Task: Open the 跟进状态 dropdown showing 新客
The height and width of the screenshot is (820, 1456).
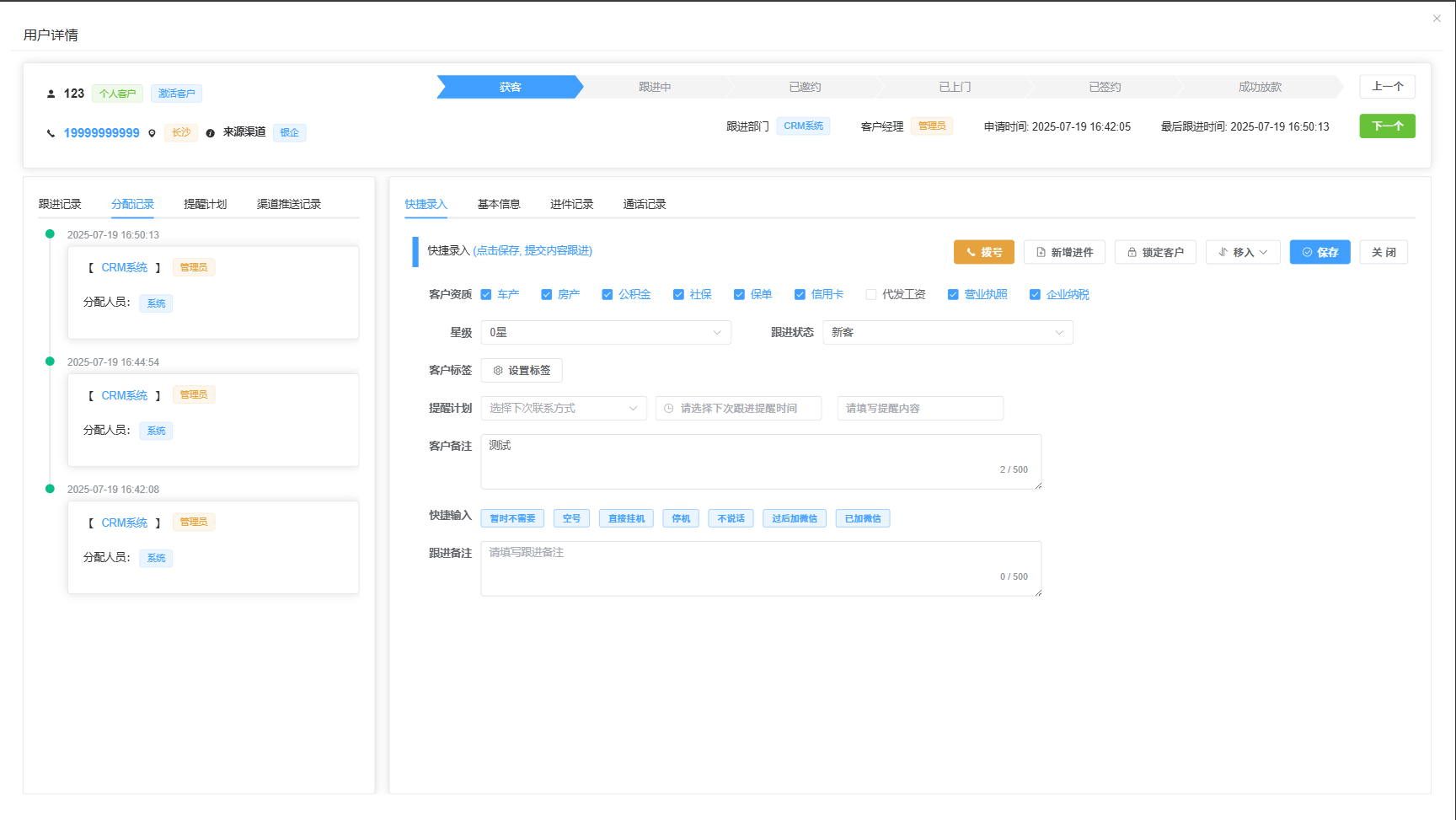Action: coord(947,332)
